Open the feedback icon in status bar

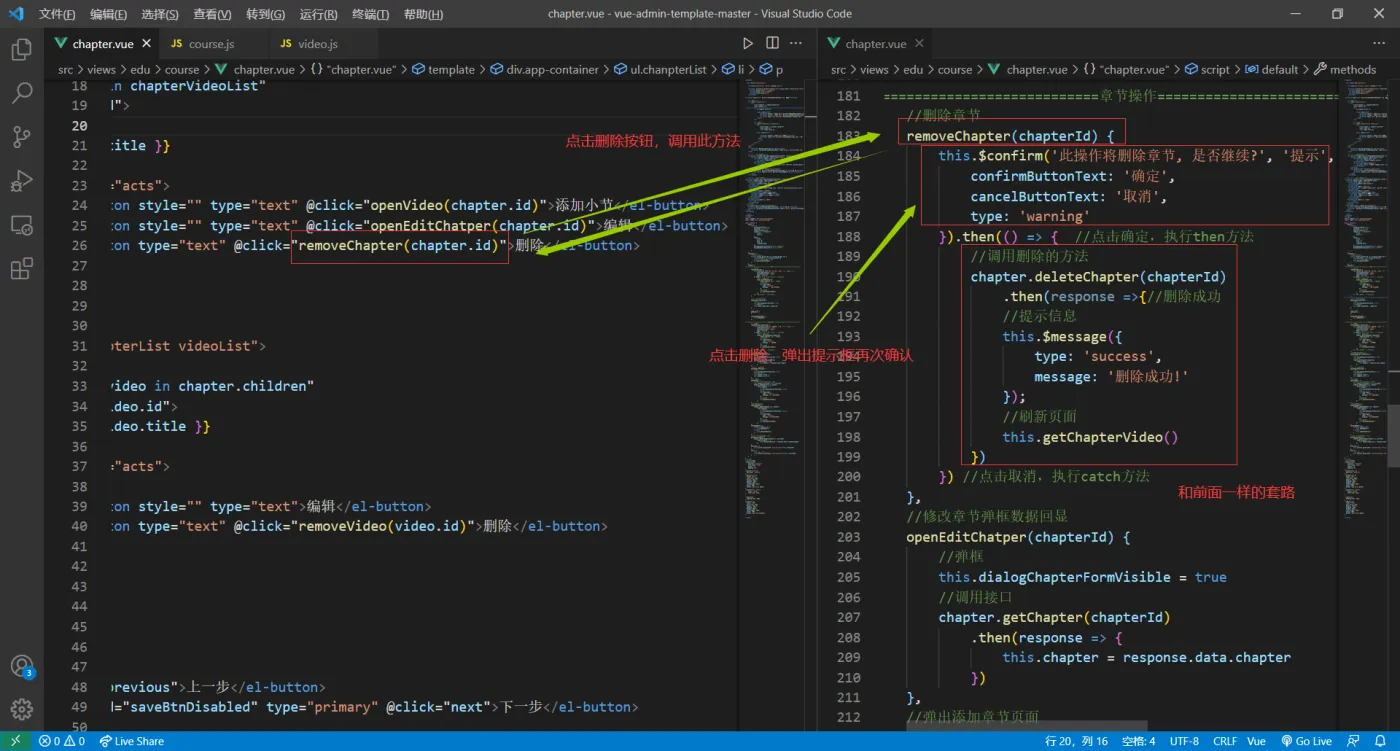1353,741
